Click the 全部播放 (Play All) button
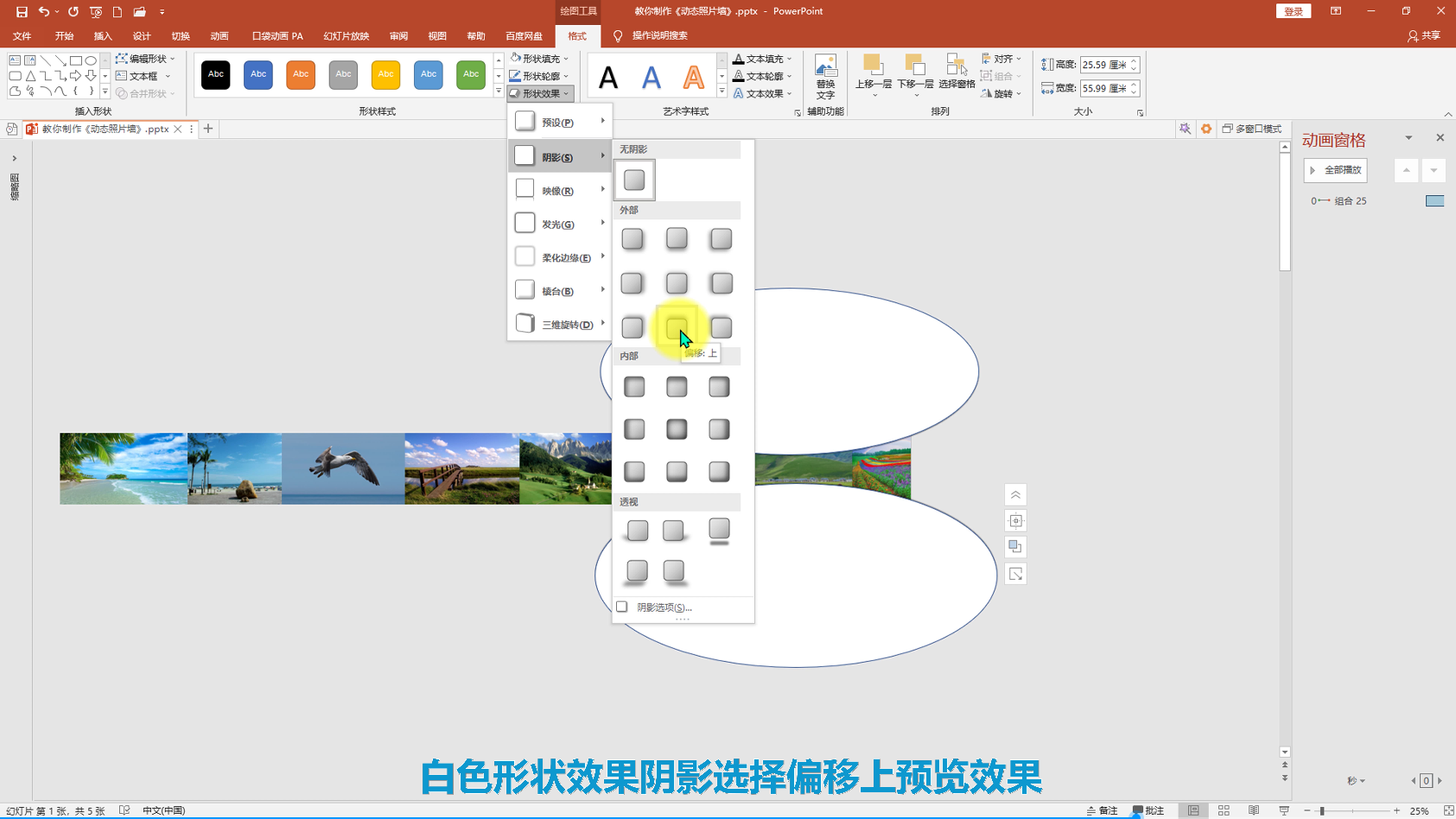The image size is (1456, 819). pyautogui.click(x=1336, y=170)
